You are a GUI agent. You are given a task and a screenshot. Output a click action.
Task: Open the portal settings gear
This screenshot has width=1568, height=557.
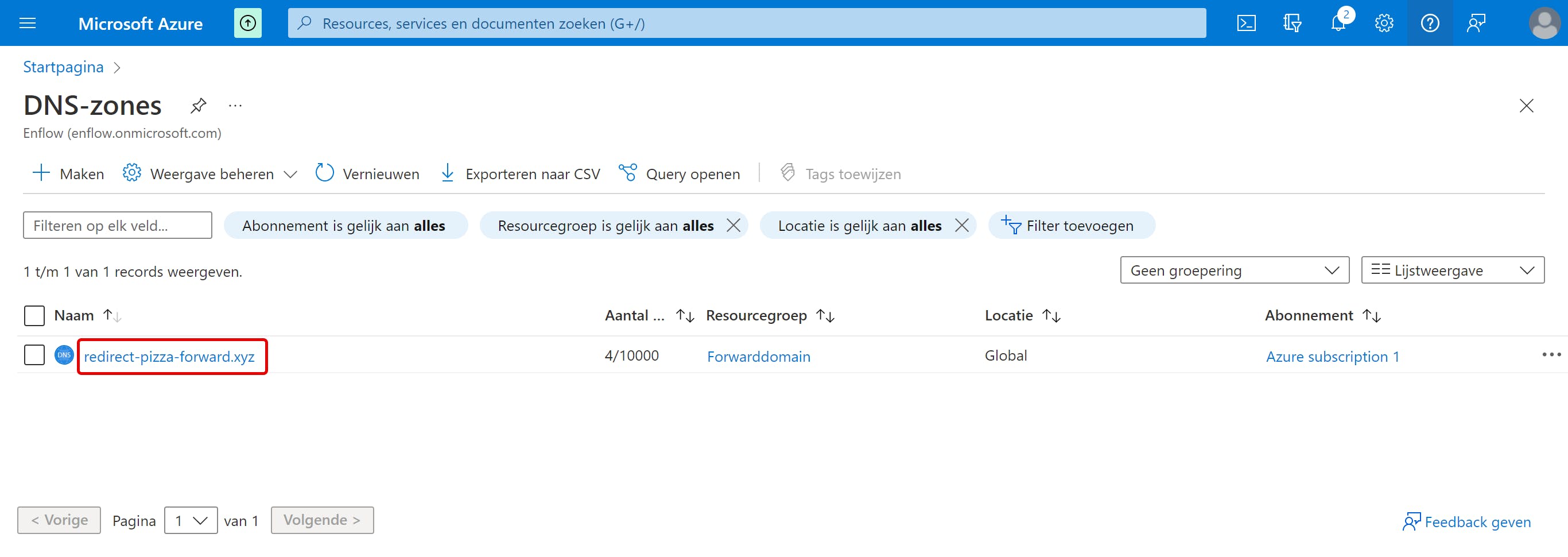pyautogui.click(x=1384, y=23)
